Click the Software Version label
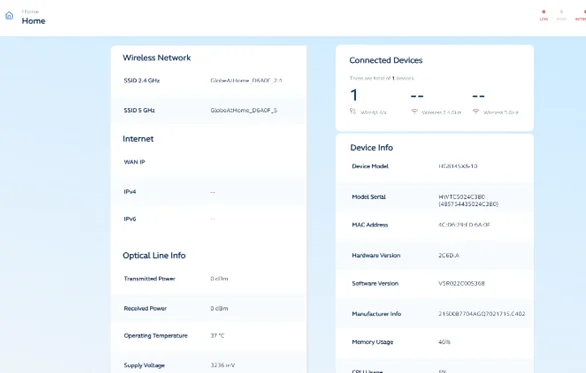586x373 pixels. click(x=375, y=283)
